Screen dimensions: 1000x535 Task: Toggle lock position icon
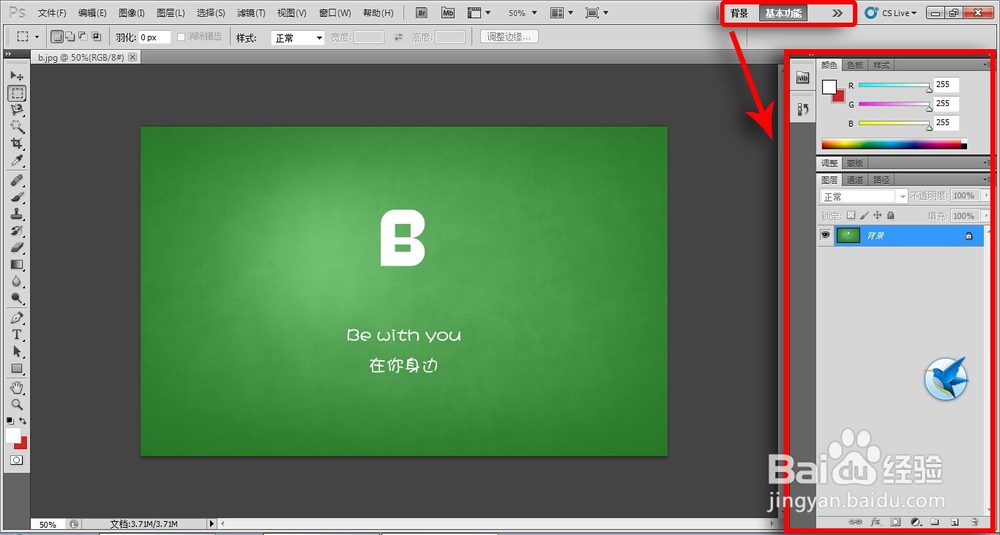[x=878, y=216]
